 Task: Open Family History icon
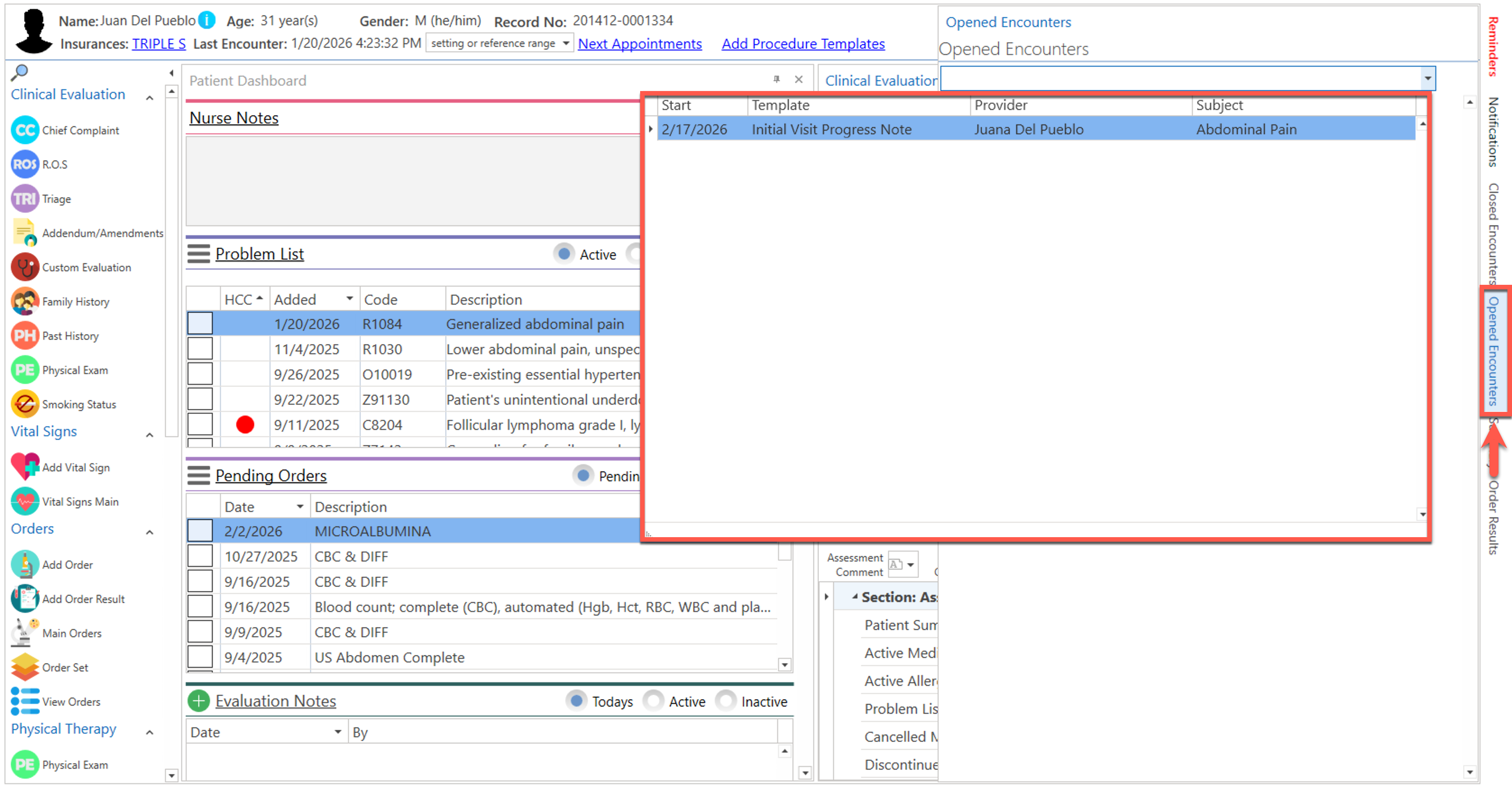point(25,301)
